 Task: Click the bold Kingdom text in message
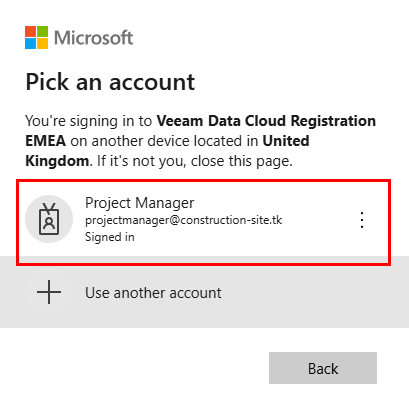(x=57, y=161)
